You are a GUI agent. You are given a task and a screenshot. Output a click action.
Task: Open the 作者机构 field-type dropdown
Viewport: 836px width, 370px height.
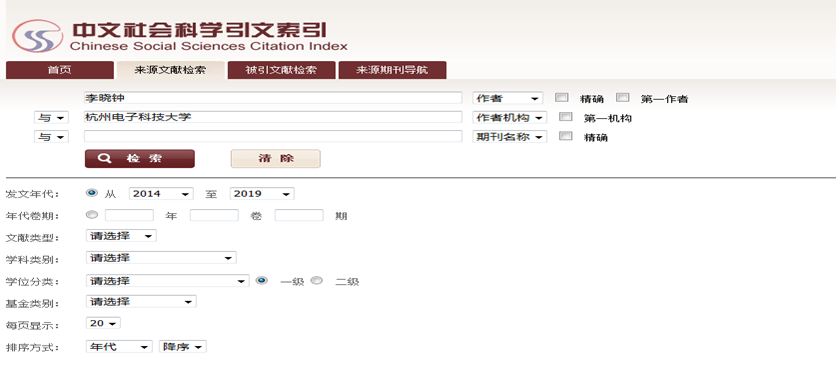(510, 118)
